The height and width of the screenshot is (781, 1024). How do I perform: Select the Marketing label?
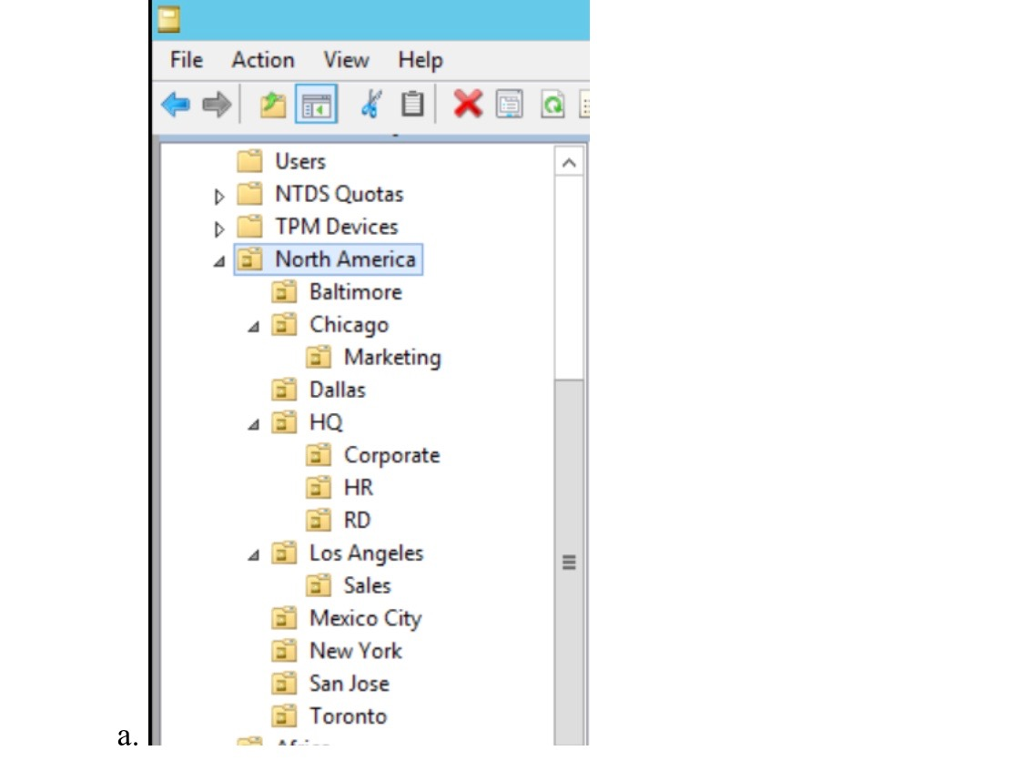(392, 357)
